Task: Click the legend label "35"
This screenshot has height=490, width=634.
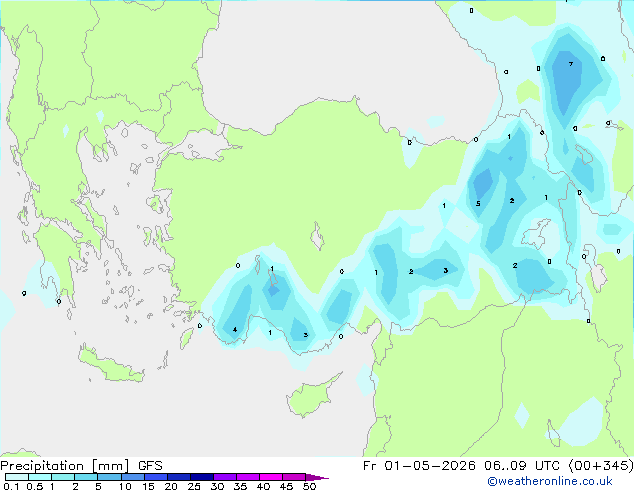Action: 240,486
